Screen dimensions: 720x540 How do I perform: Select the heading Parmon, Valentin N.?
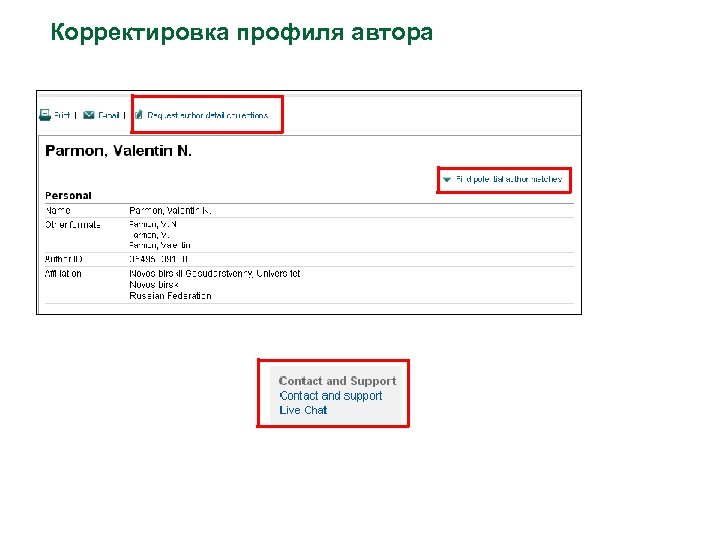[x=118, y=151]
